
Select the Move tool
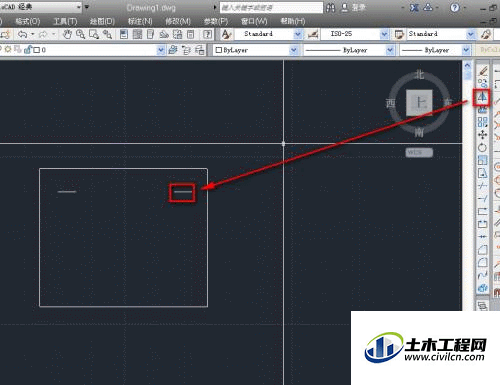click(x=482, y=135)
